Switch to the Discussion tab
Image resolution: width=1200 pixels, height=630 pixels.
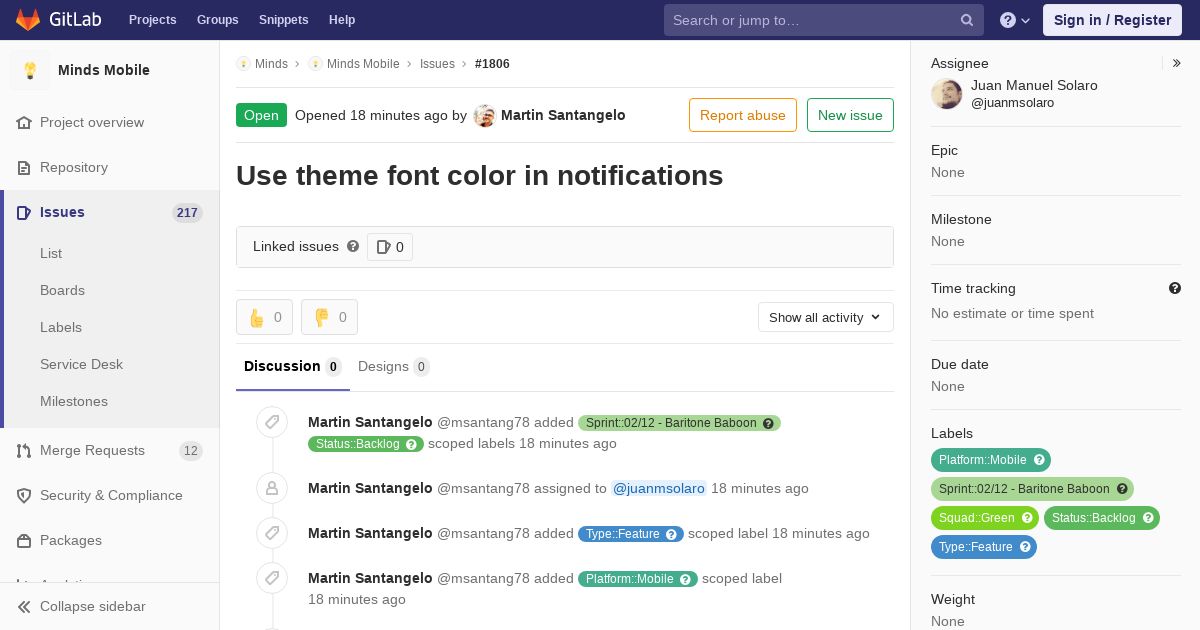[293, 366]
